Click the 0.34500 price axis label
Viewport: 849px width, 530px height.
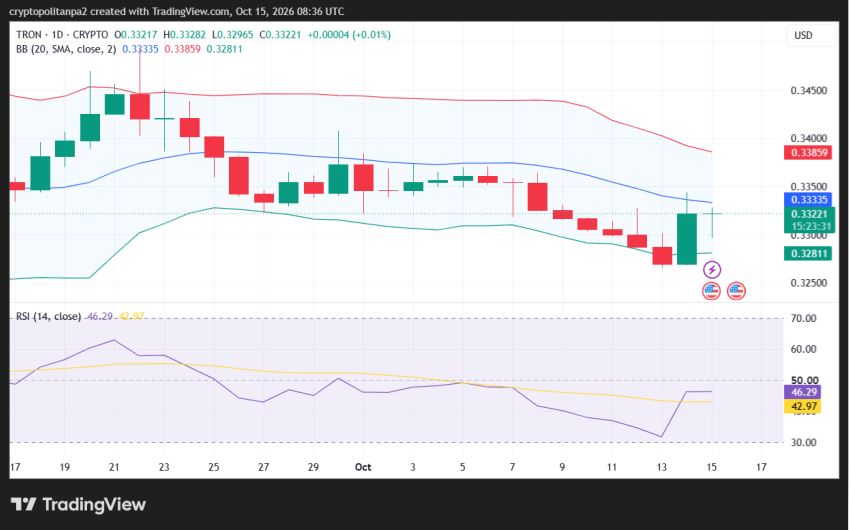(x=808, y=90)
